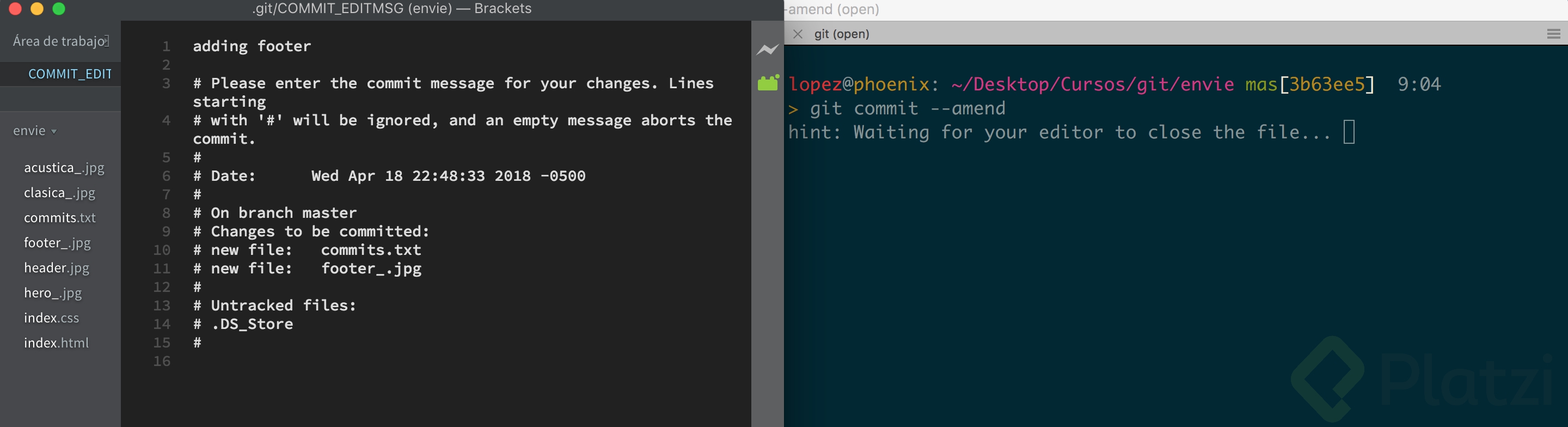This screenshot has height=427, width=1568.
Task: Open the Extension Manager brick icon
Action: pos(768,83)
